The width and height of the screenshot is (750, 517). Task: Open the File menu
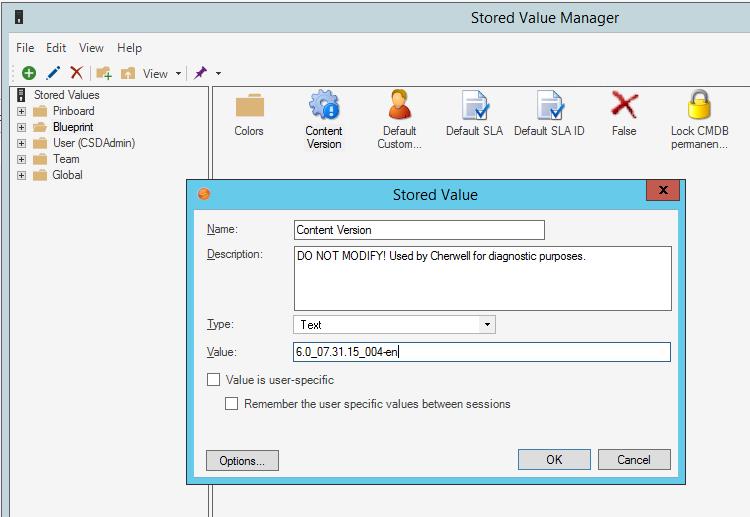click(x=25, y=48)
